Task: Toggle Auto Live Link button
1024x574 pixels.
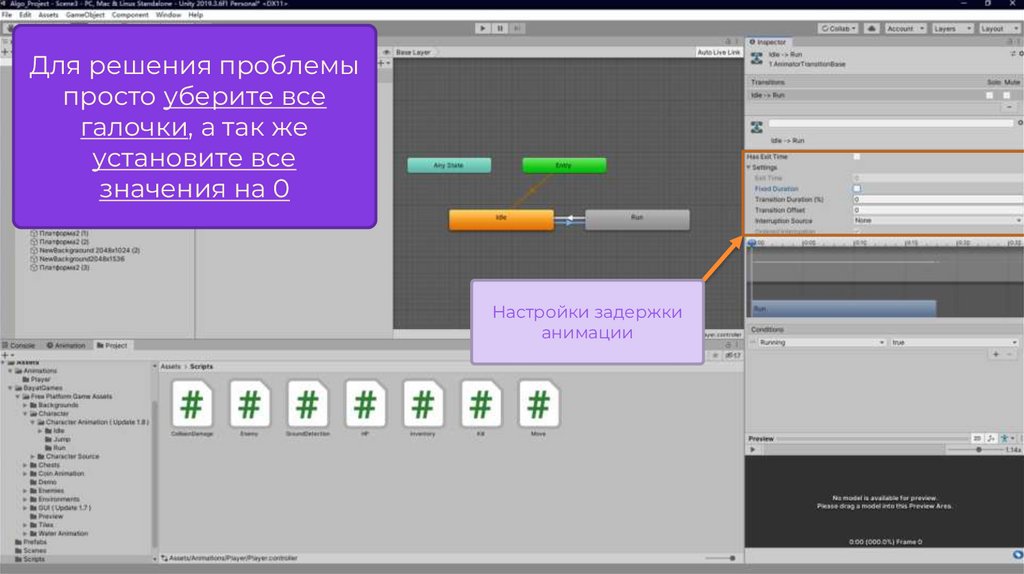Action: click(718, 52)
